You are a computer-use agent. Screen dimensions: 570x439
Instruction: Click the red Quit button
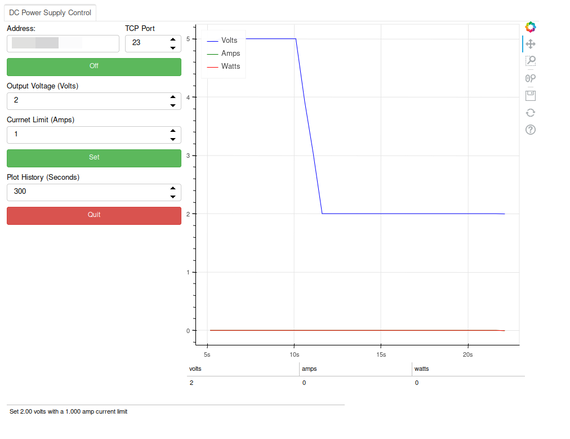94,216
